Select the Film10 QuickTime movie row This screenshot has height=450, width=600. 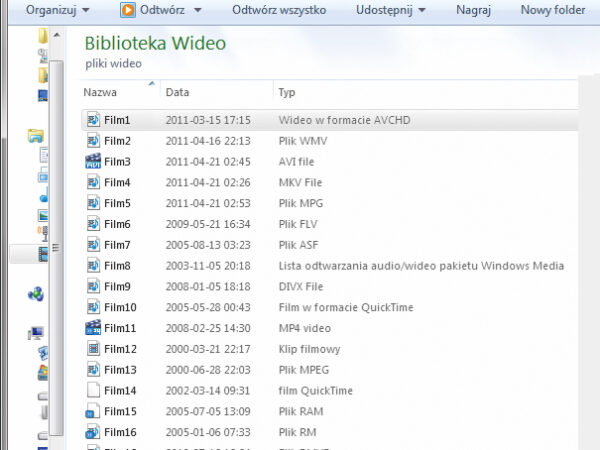coord(300,307)
